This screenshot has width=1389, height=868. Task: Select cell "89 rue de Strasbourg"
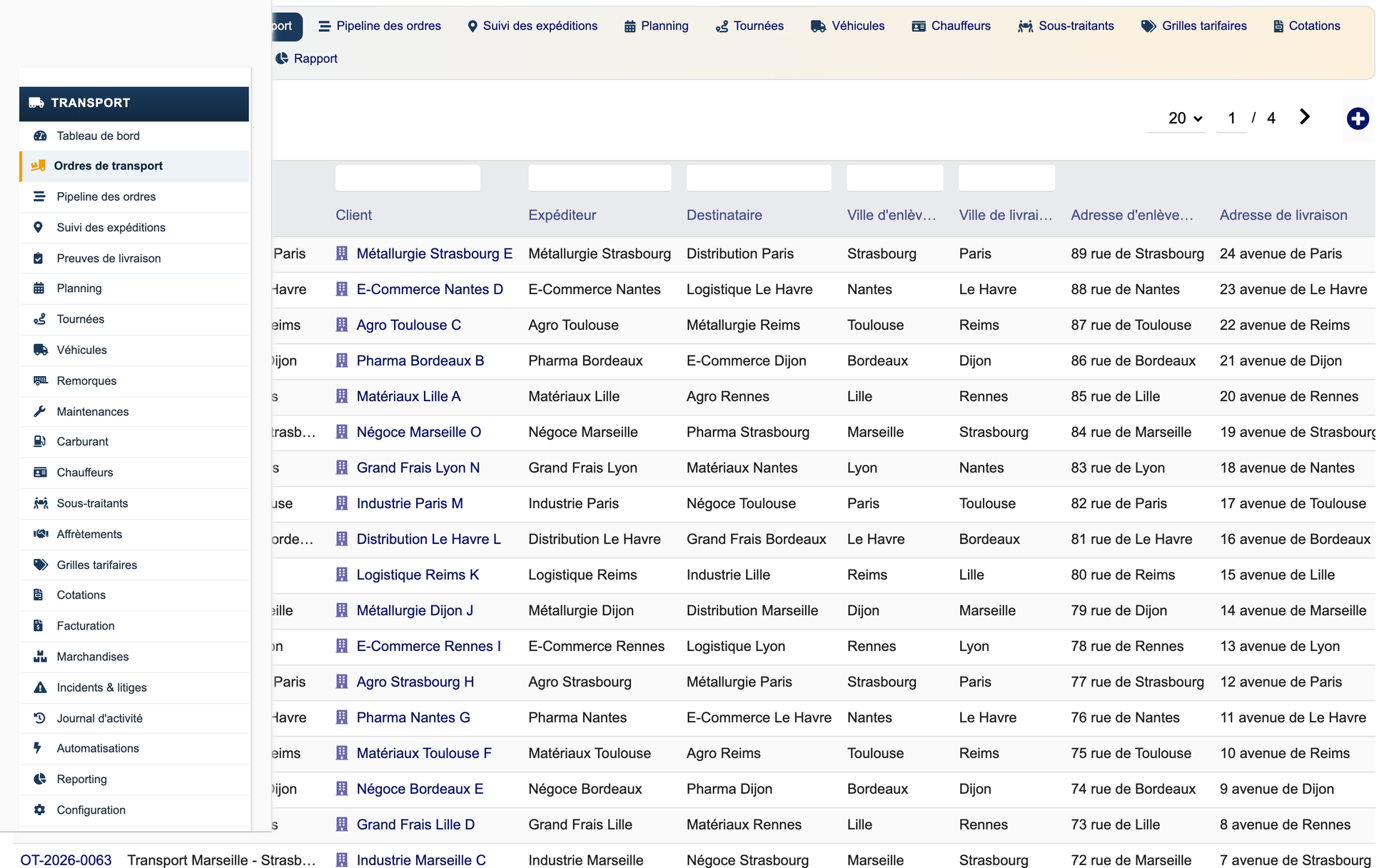pyautogui.click(x=1137, y=253)
